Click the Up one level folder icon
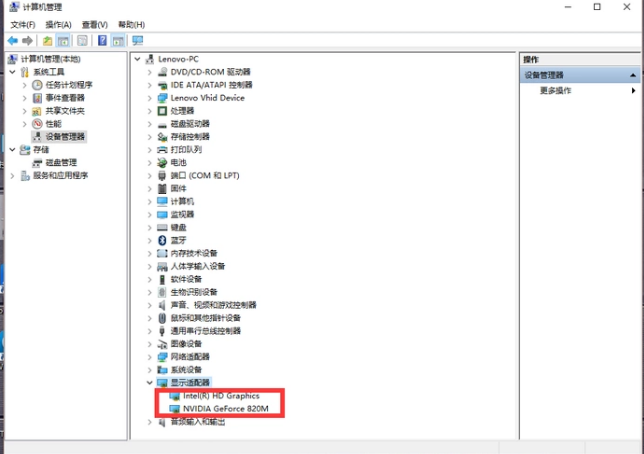Viewport: 644px width, 454px height. [47, 41]
